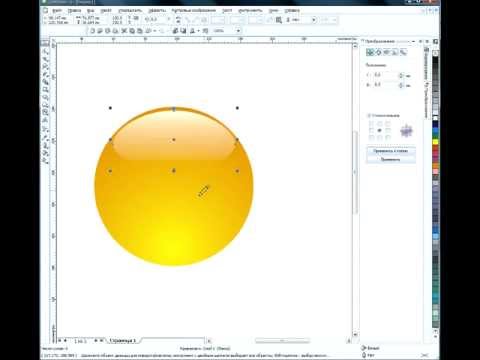Viewport: 480px width, 360px height.
Task: Pick the yellow color palette swatch
Action: coord(435,142)
